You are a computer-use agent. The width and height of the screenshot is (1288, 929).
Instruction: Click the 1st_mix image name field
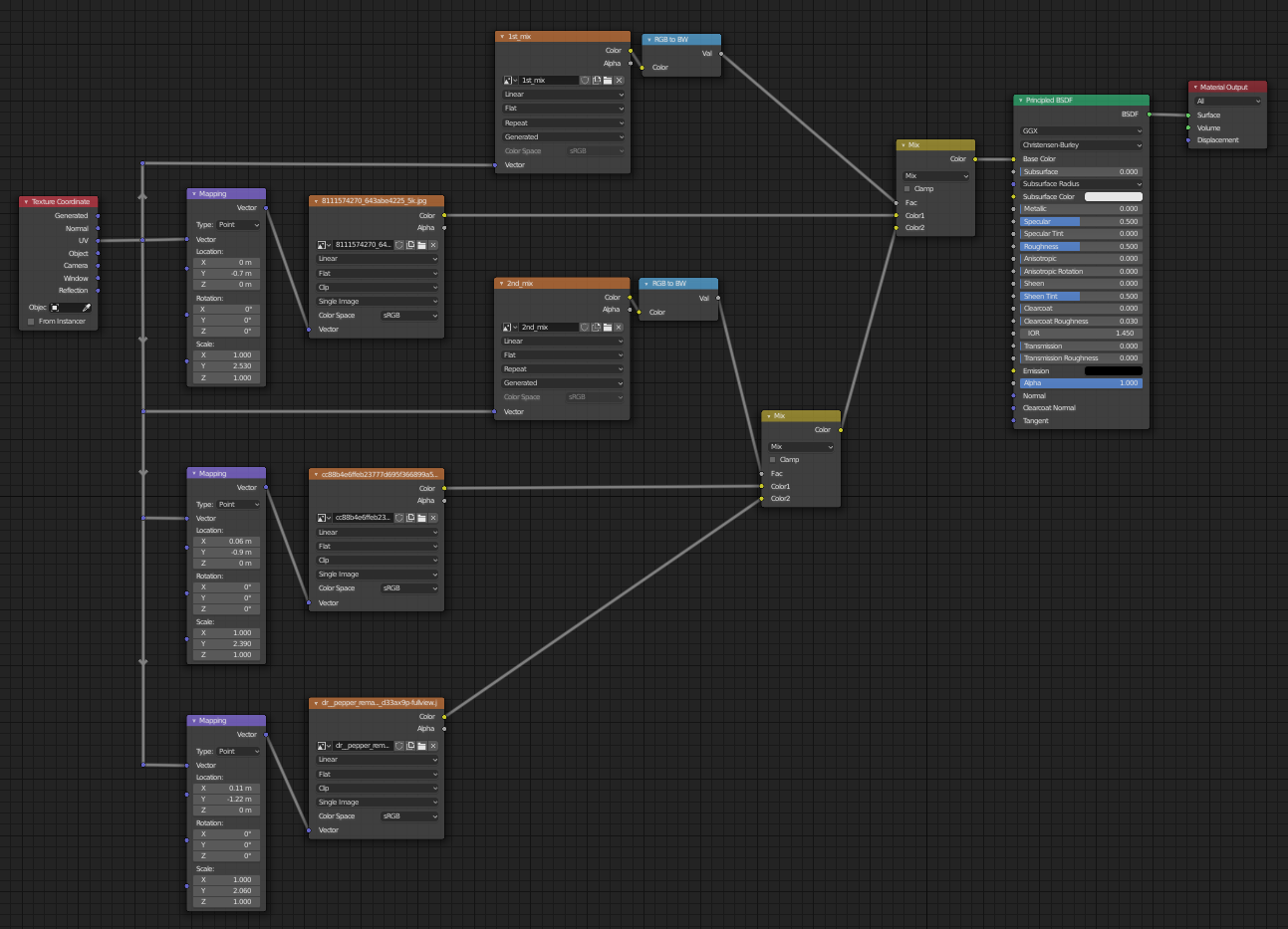pyautogui.click(x=549, y=80)
